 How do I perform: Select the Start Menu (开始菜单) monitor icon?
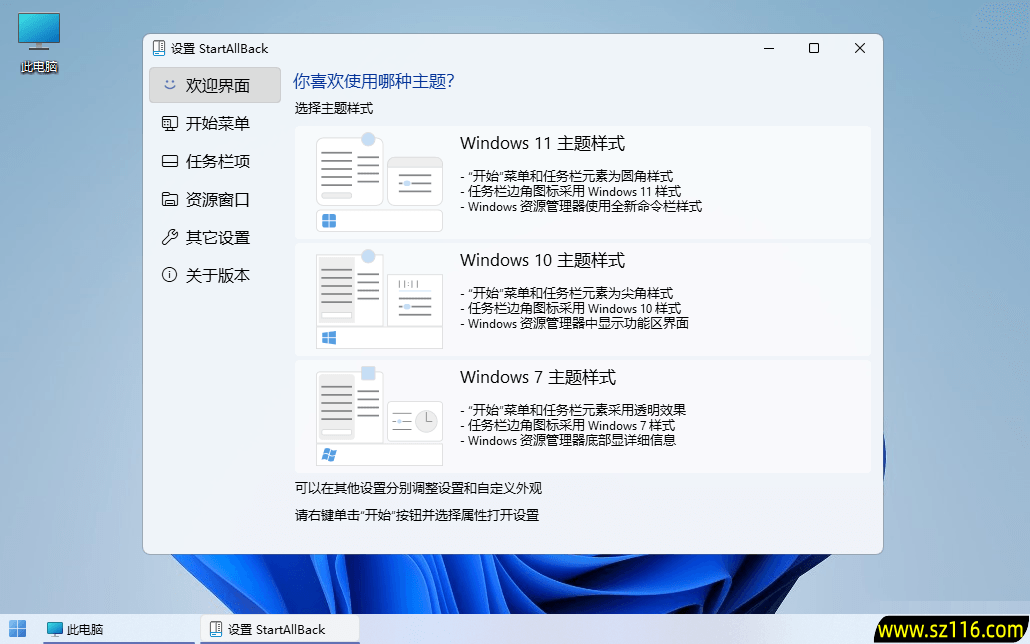tap(169, 123)
